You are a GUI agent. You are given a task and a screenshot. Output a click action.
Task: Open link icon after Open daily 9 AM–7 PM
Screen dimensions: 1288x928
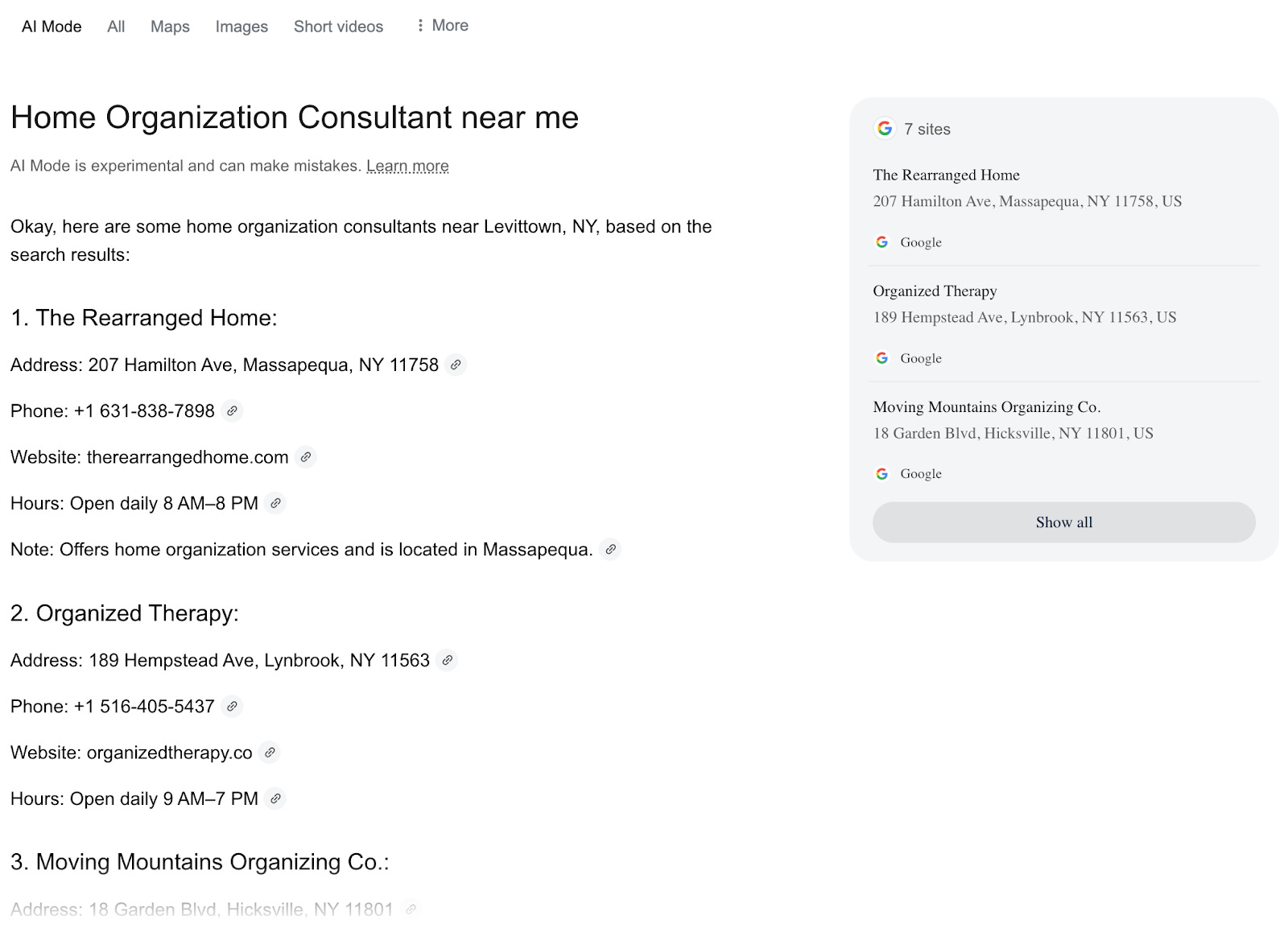[275, 798]
